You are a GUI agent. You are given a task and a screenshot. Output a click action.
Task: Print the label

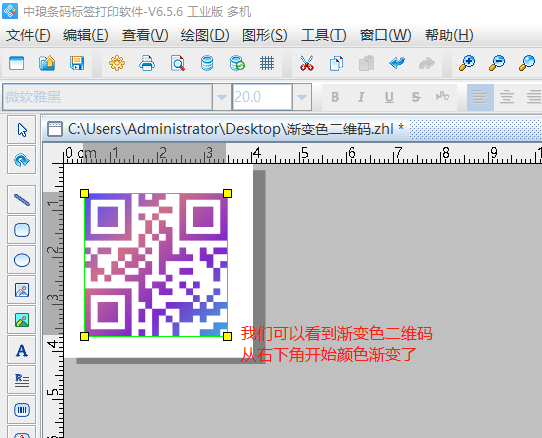click(147, 63)
